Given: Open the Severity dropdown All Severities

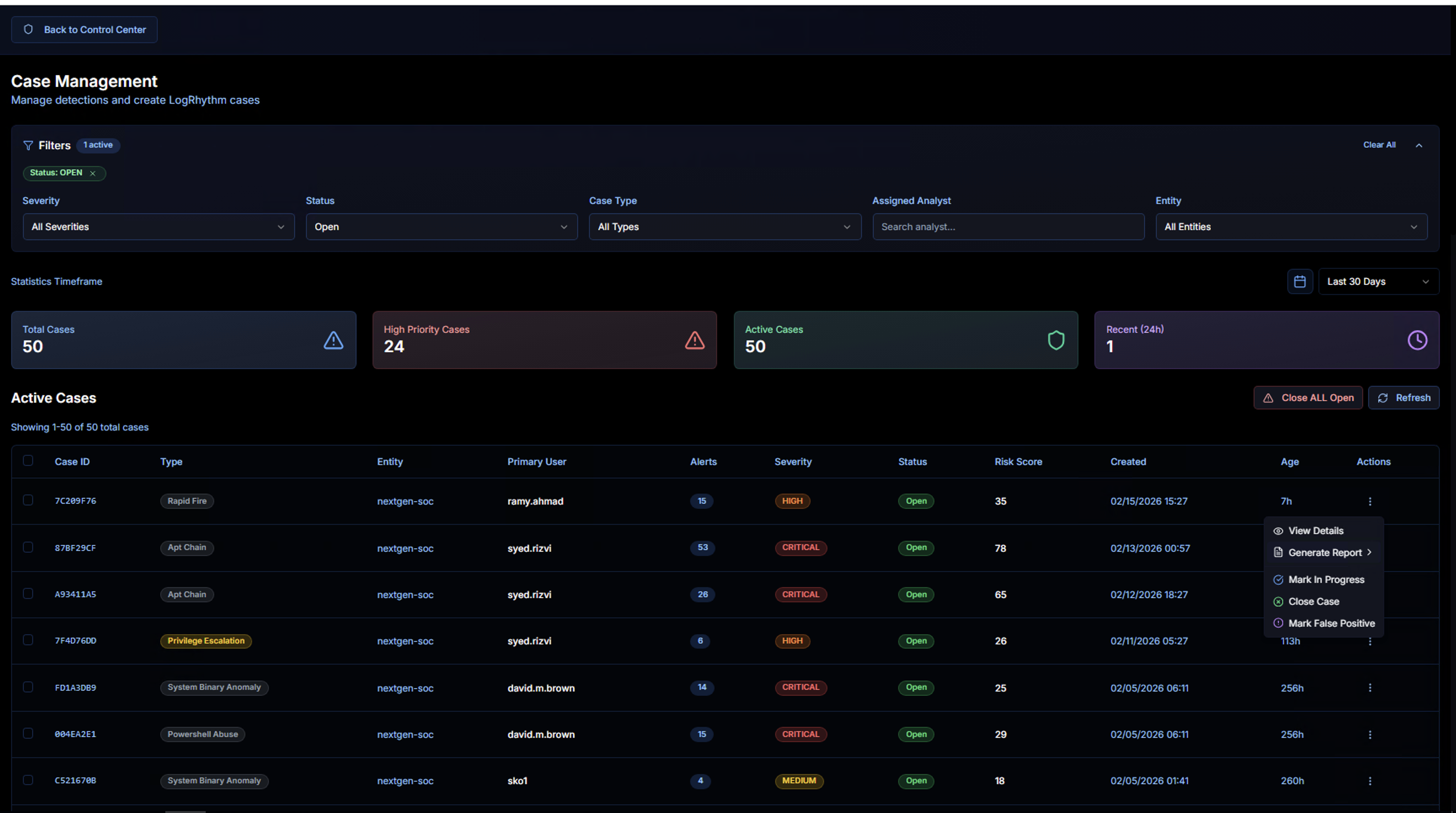Looking at the screenshot, I should 158,227.
